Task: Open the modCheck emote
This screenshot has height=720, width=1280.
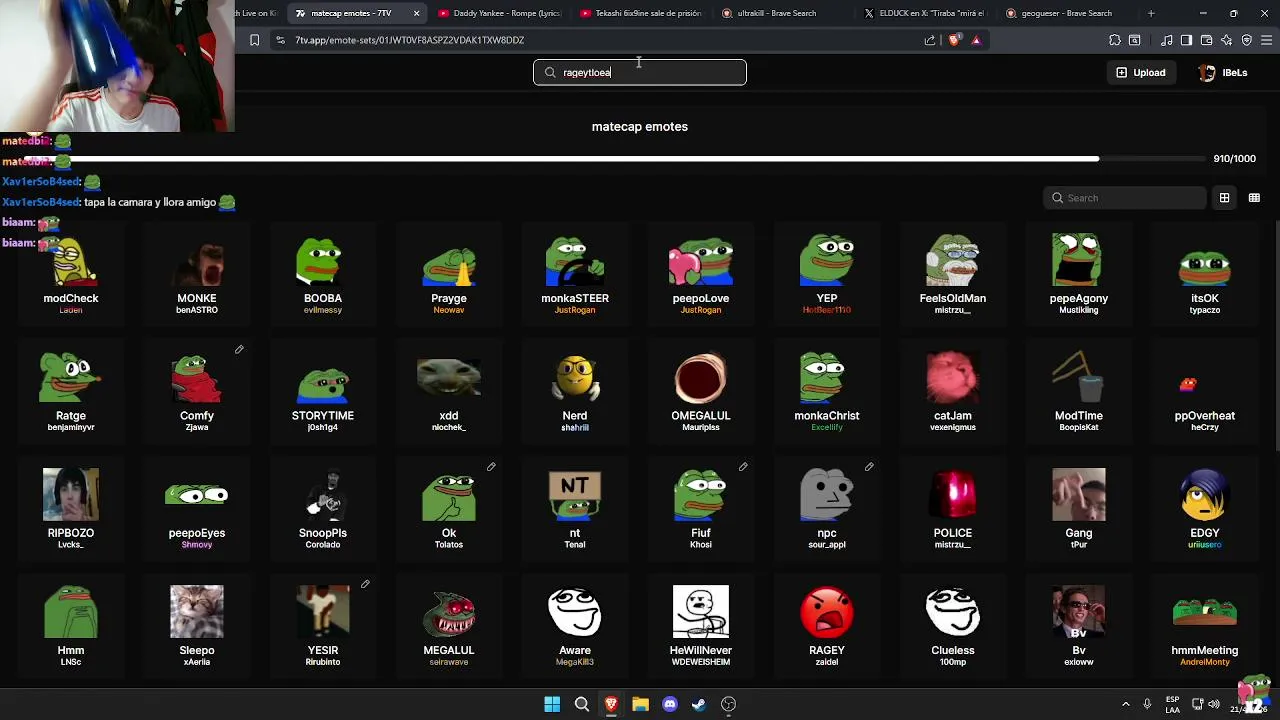Action: [x=71, y=275]
